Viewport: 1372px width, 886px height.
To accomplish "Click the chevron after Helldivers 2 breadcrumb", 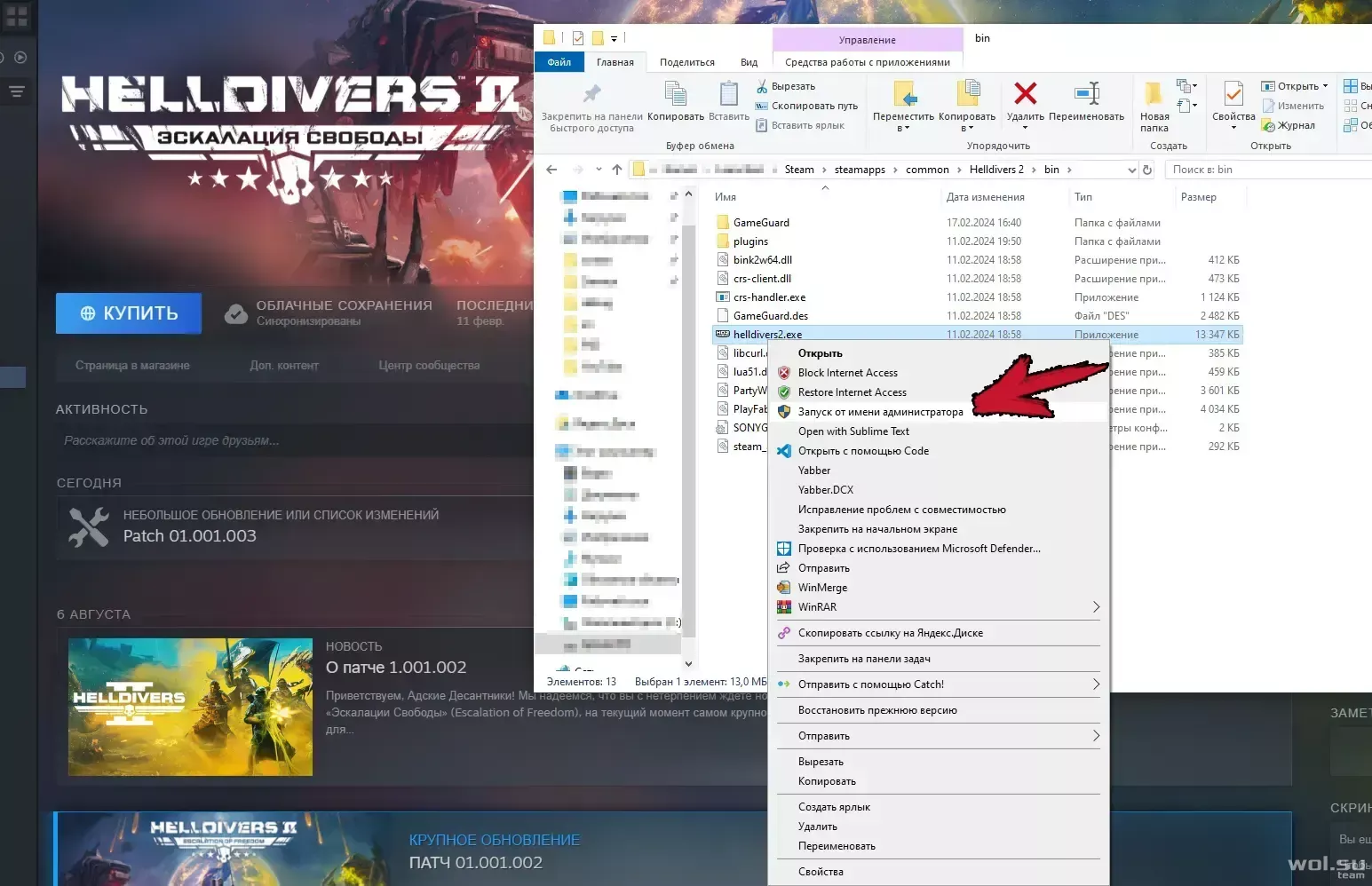I will [1034, 170].
